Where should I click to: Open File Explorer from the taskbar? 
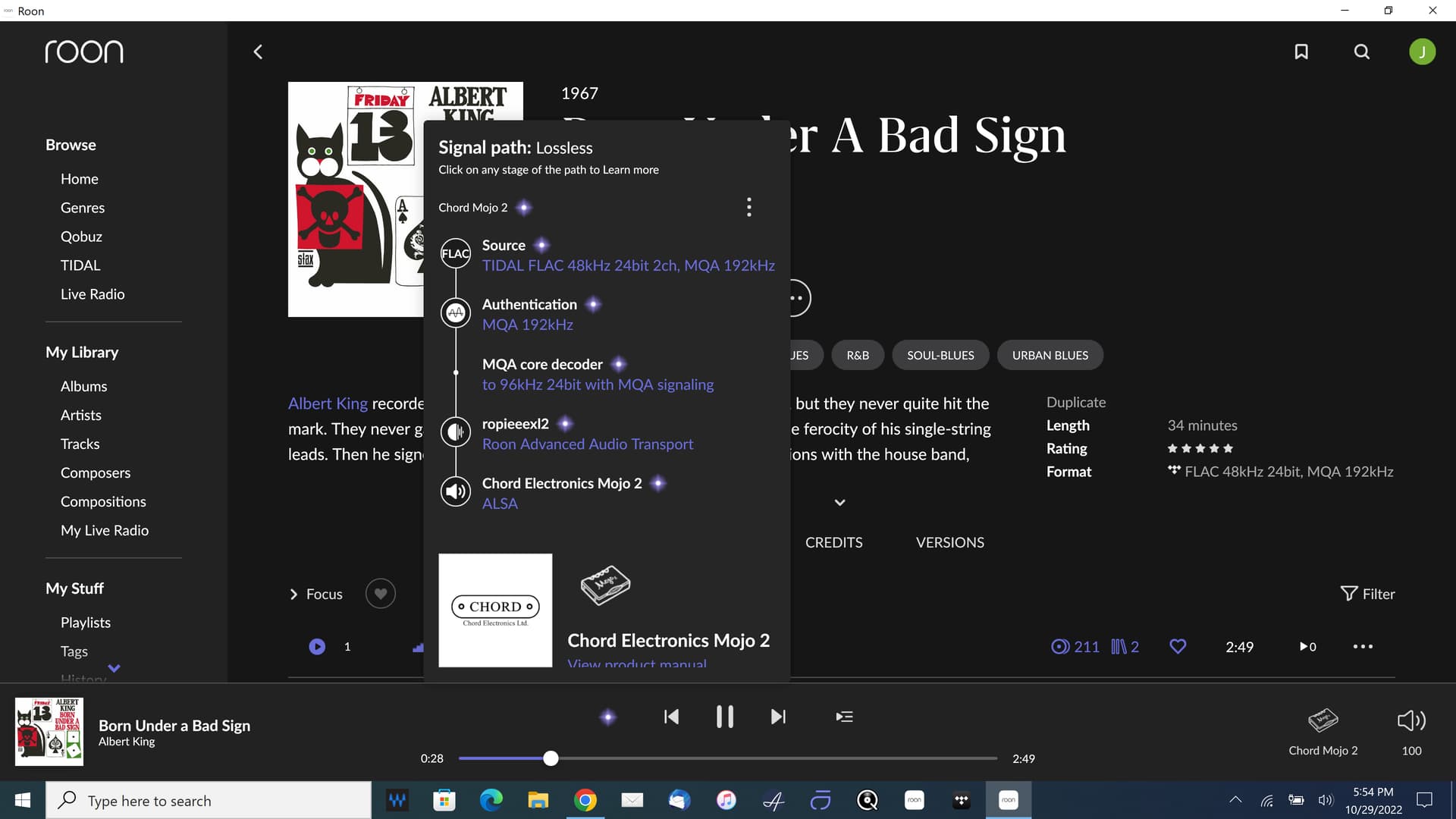pos(538,800)
